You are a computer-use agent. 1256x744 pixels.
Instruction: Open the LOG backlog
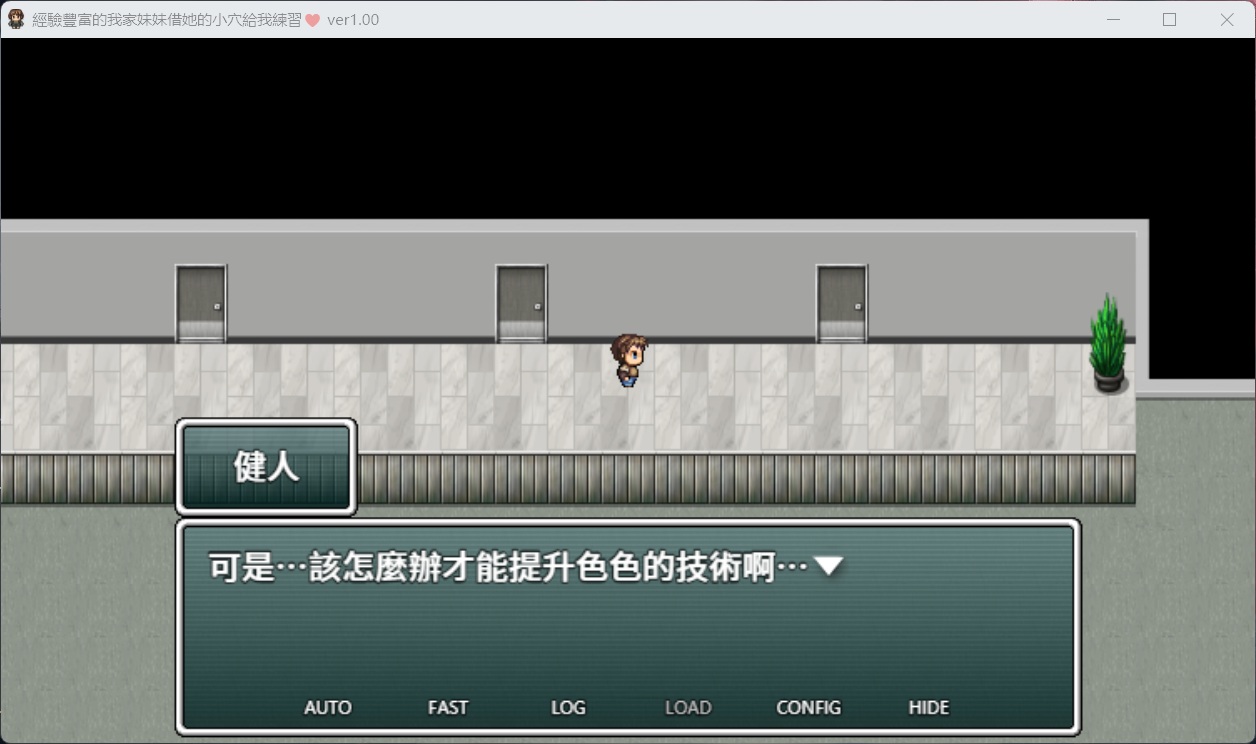(x=568, y=707)
